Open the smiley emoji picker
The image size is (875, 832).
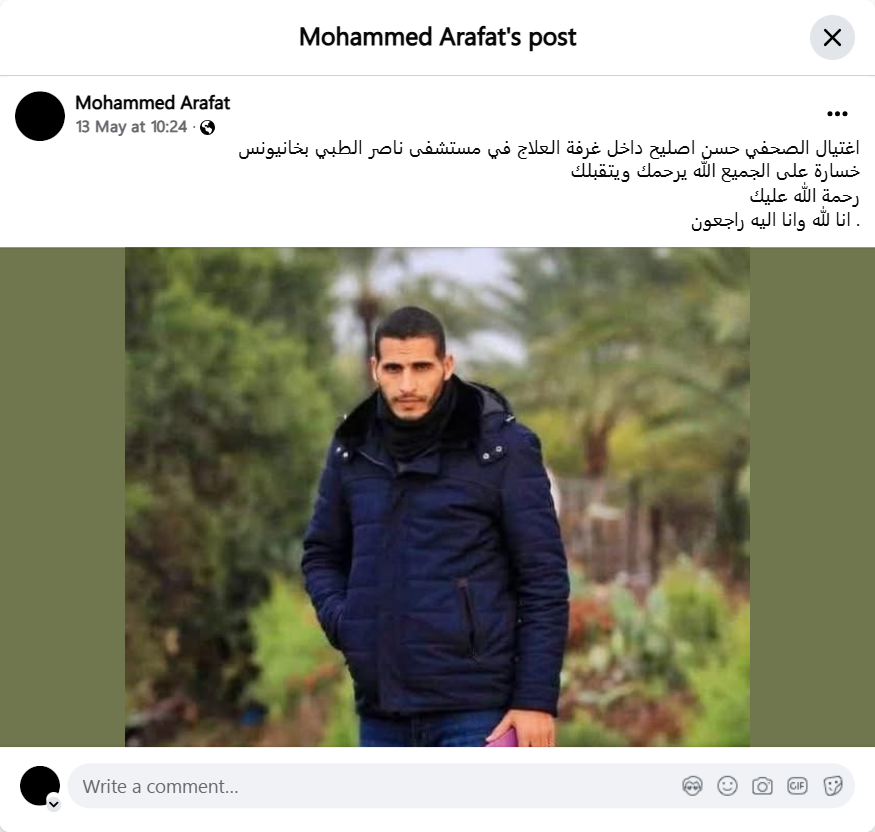[x=727, y=786]
